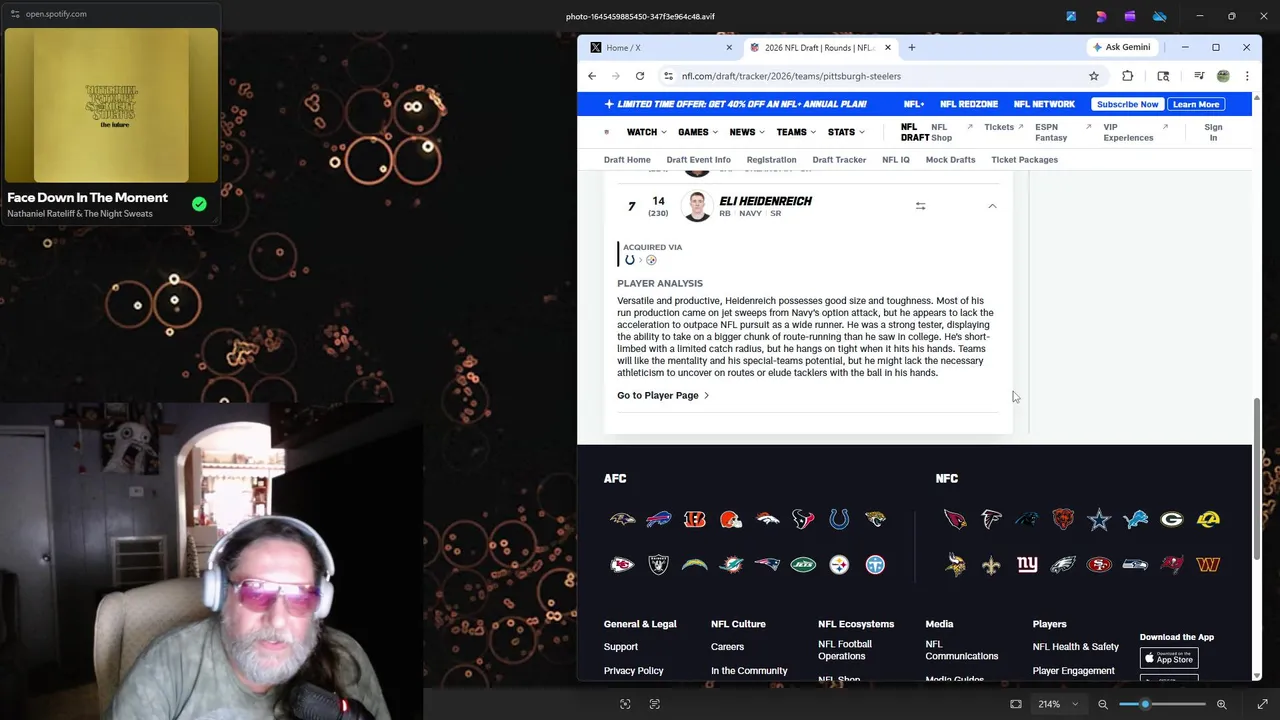Viewport: 1280px width, 720px height.
Task: Click the App Store download badge
Action: [1169, 658]
